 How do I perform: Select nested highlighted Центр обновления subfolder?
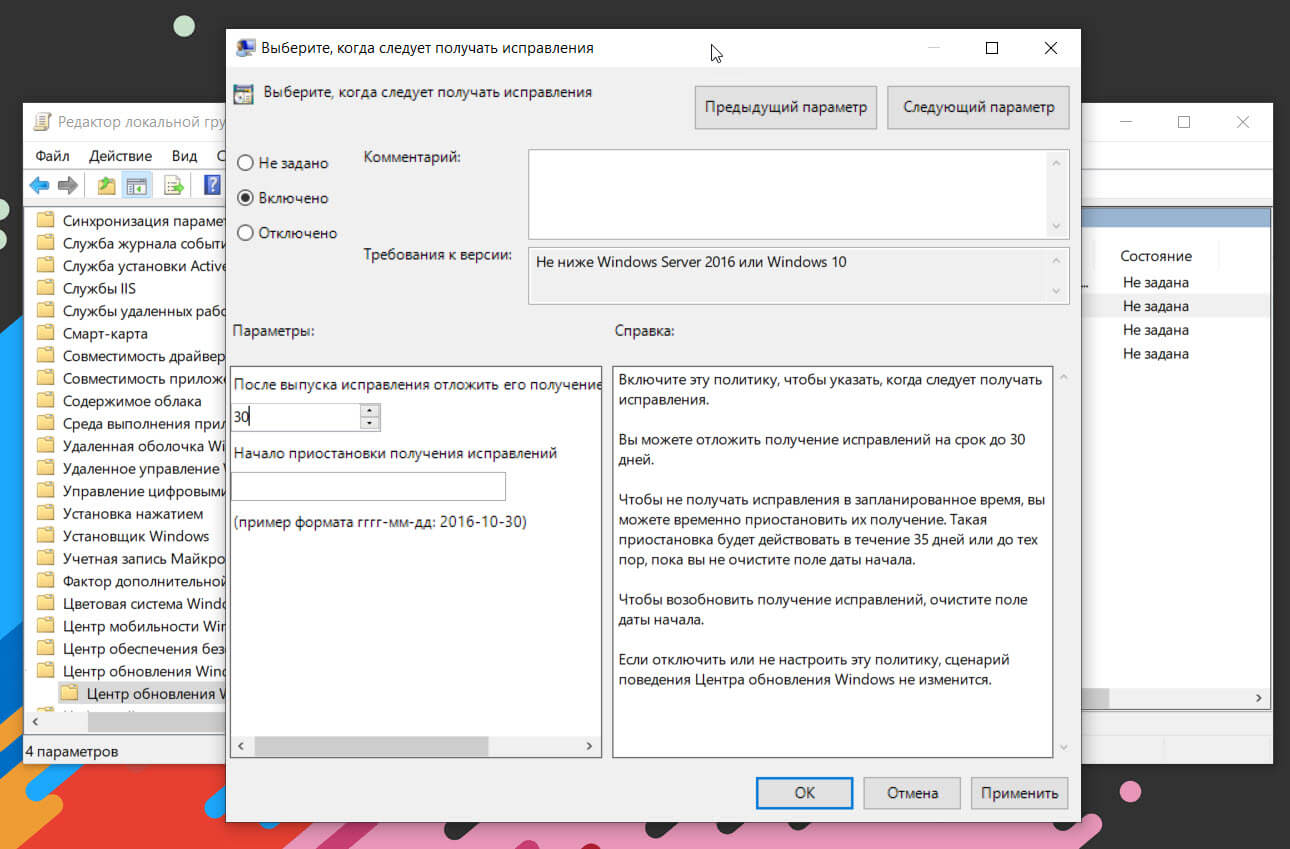[142, 694]
